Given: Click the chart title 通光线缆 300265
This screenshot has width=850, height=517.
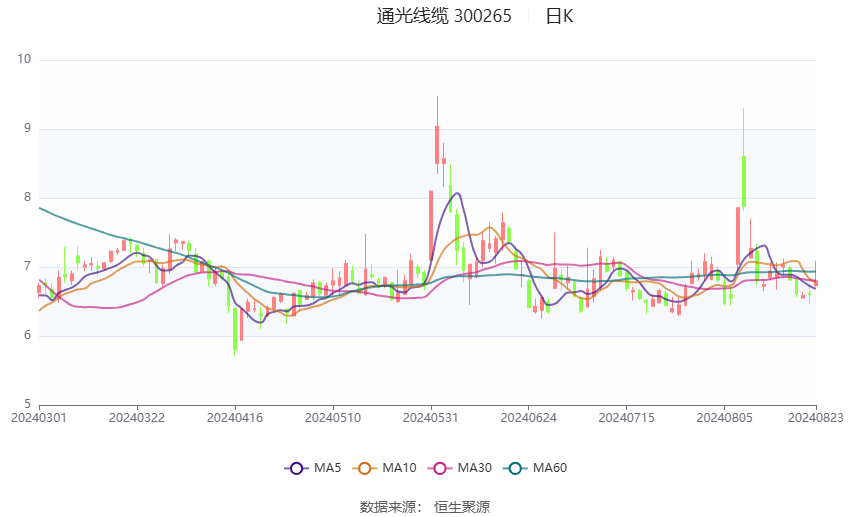Looking at the screenshot, I should (x=443, y=16).
